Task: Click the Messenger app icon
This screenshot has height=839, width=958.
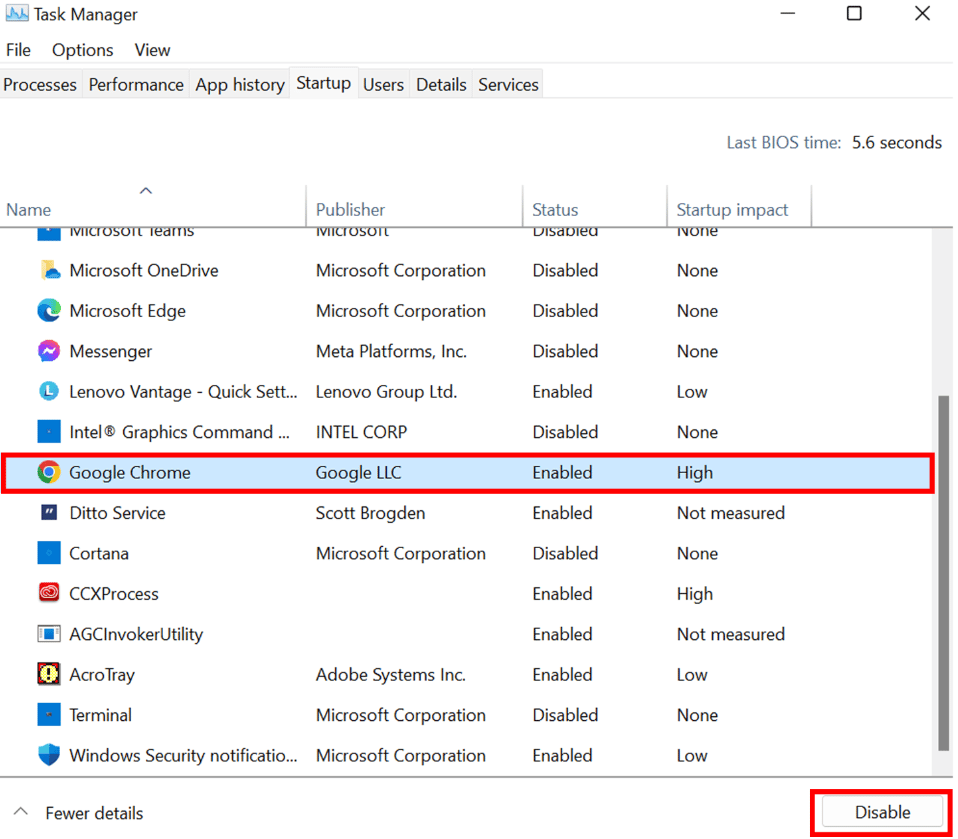Action: click(x=49, y=351)
